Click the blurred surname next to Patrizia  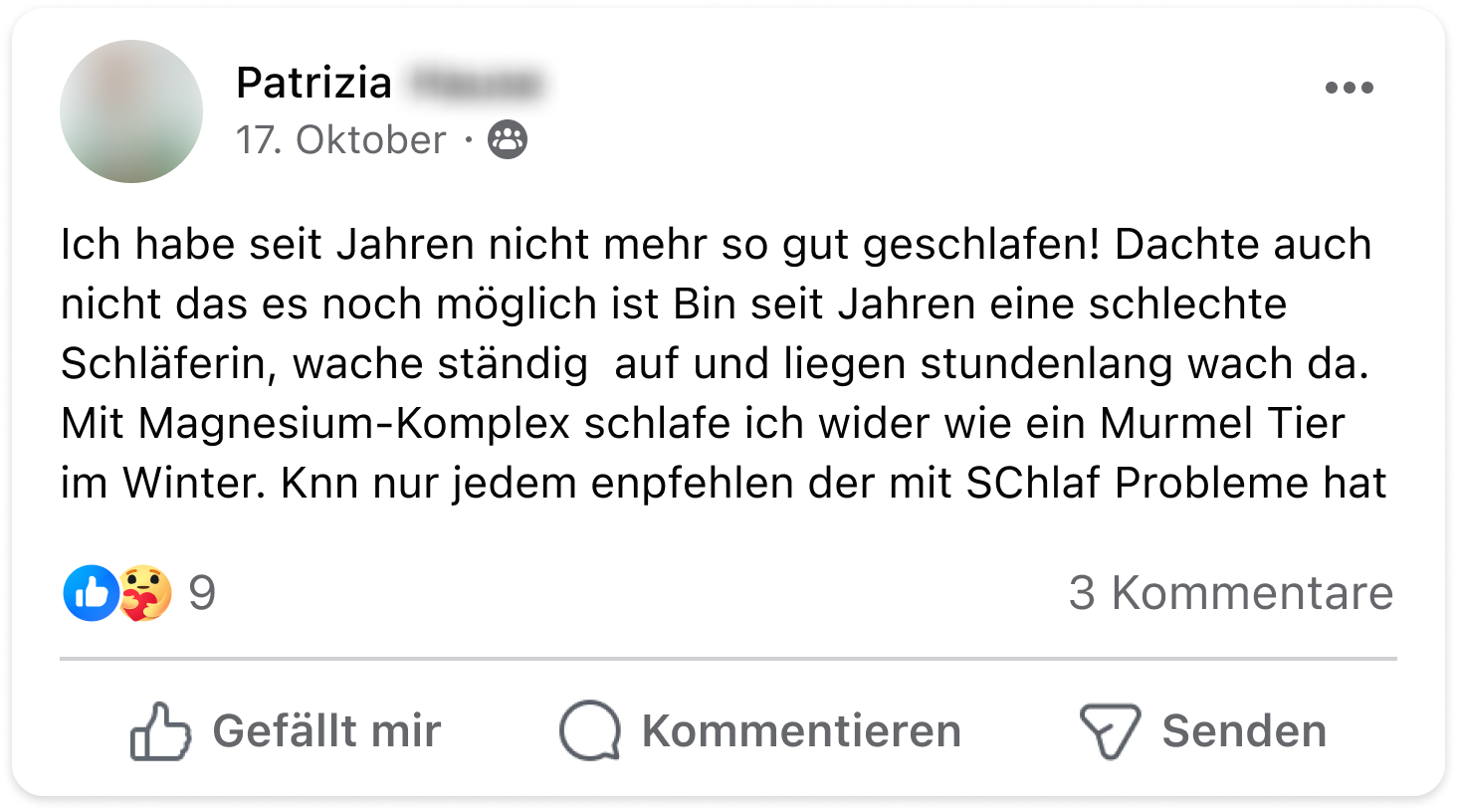click(x=475, y=83)
